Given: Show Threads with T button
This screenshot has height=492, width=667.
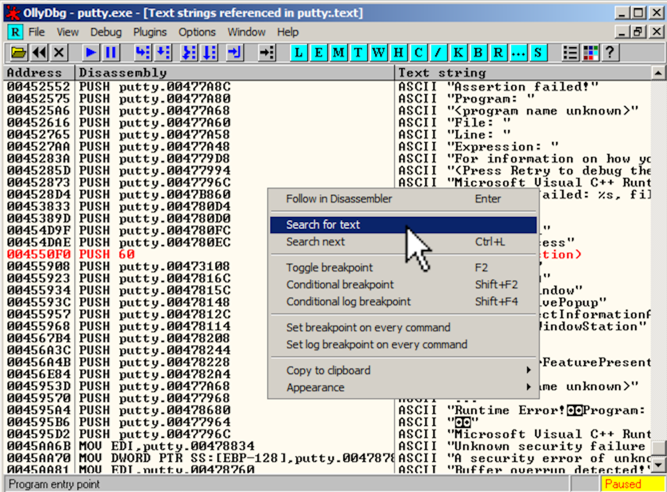Looking at the screenshot, I should [x=359, y=53].
